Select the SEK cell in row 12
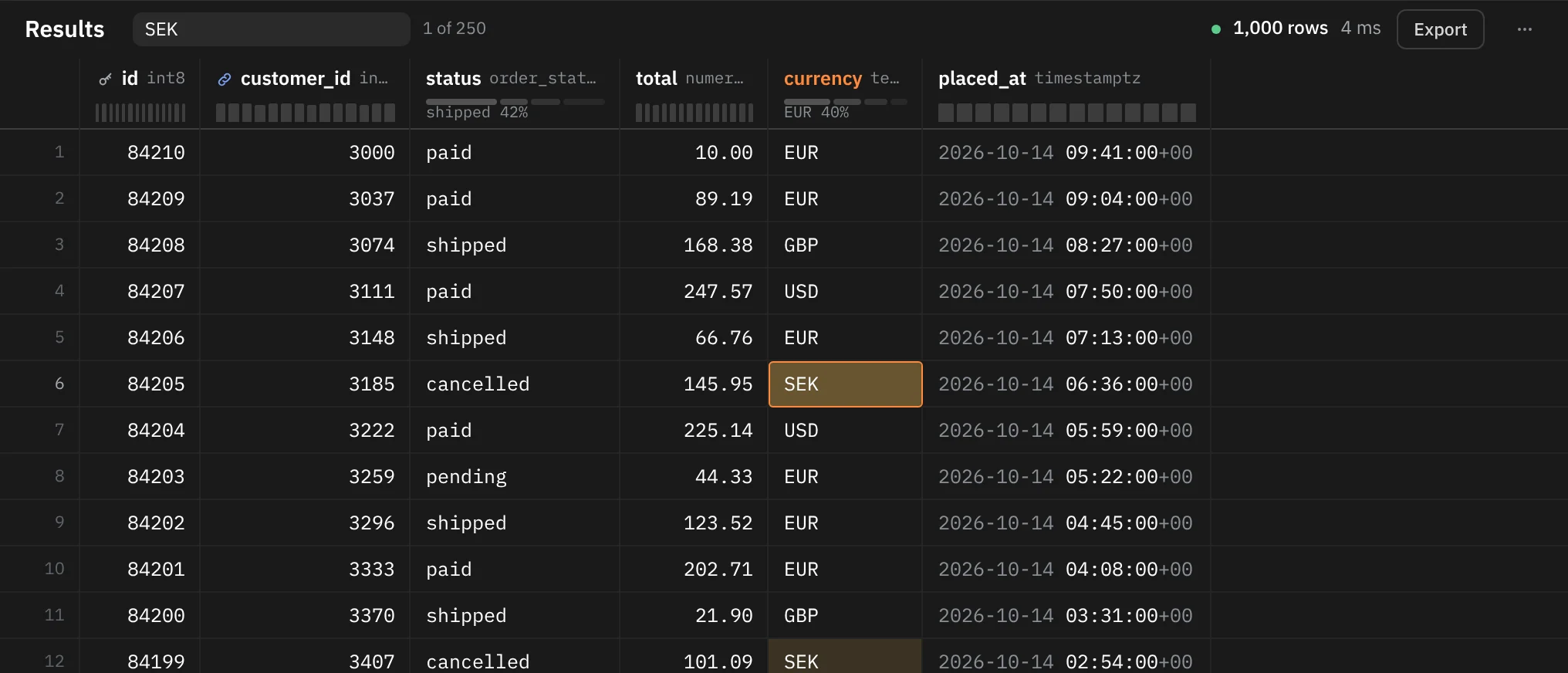The width and height of the screenshot is (1568, 673). [845, 657]
